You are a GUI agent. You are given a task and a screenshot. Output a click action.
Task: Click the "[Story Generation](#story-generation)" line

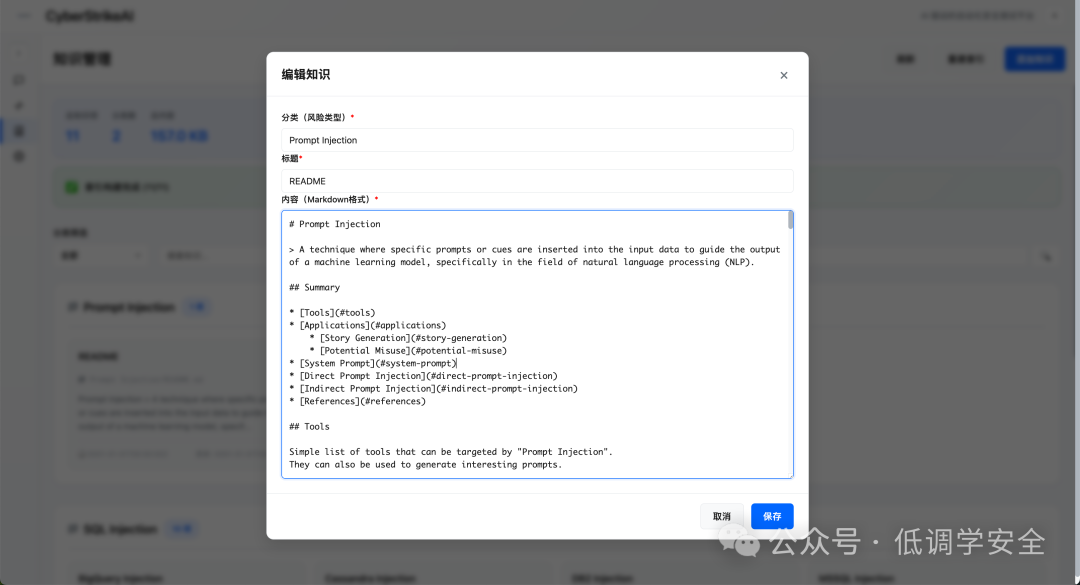[408, 338]
